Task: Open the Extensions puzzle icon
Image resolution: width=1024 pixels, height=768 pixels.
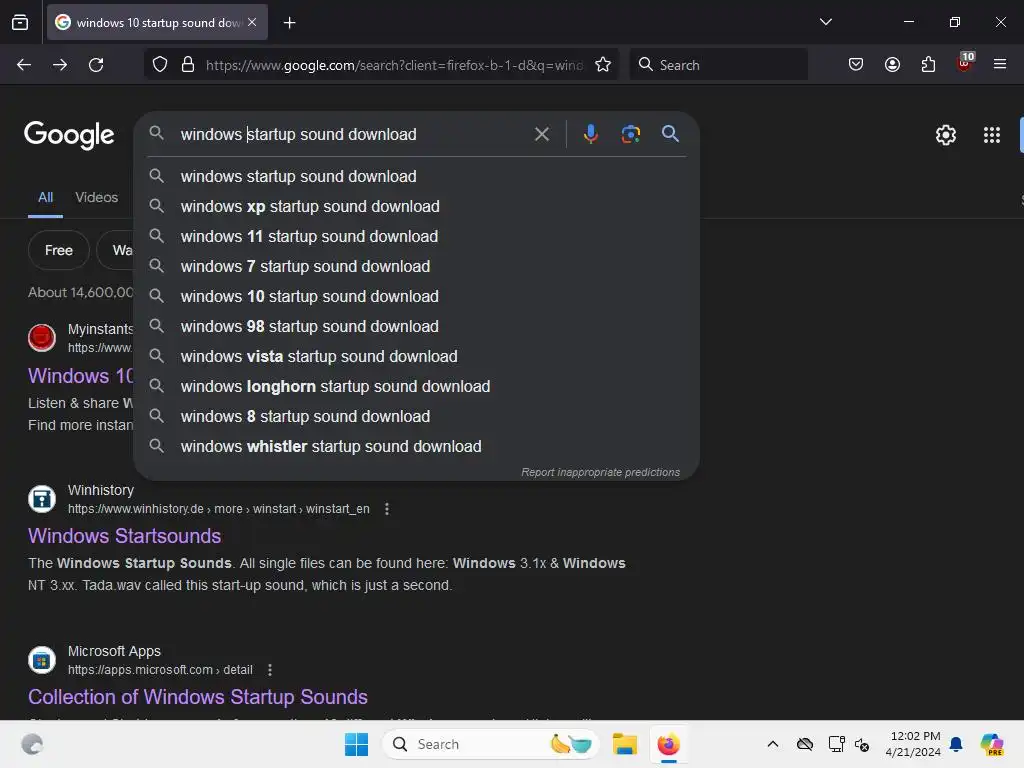Action: point(928,65)
